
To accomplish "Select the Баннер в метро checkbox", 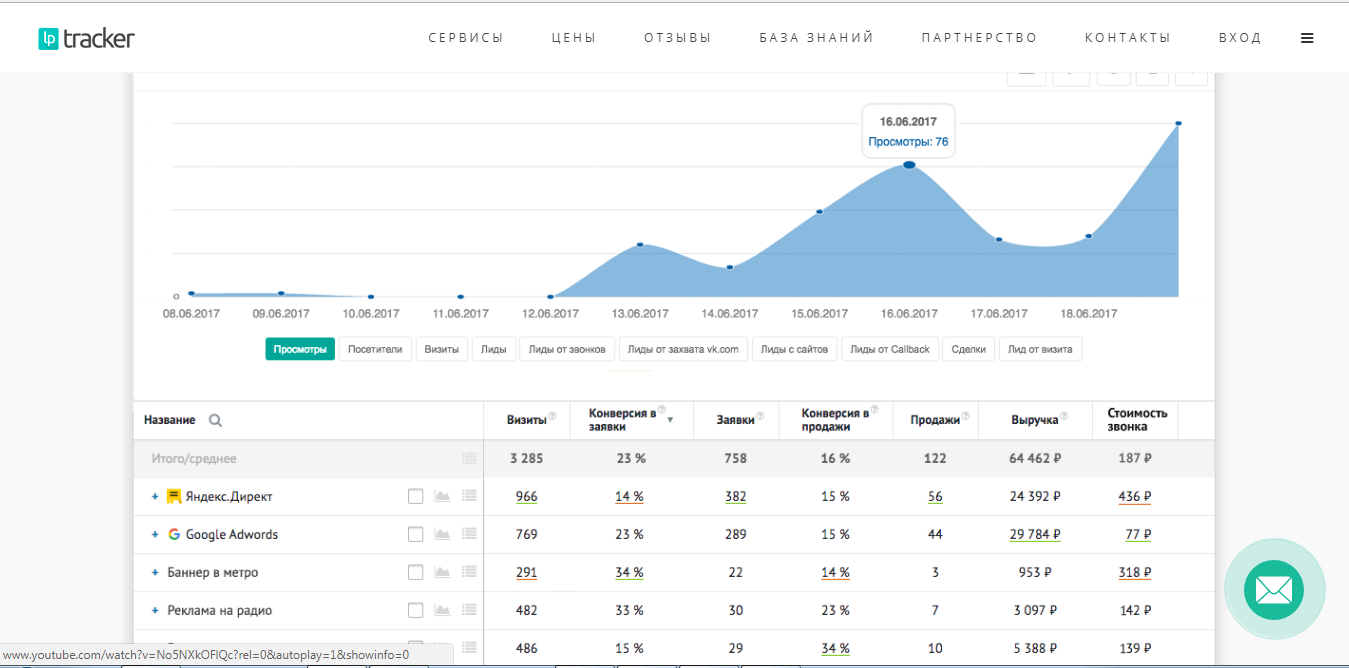I will [x=415, y=573].
